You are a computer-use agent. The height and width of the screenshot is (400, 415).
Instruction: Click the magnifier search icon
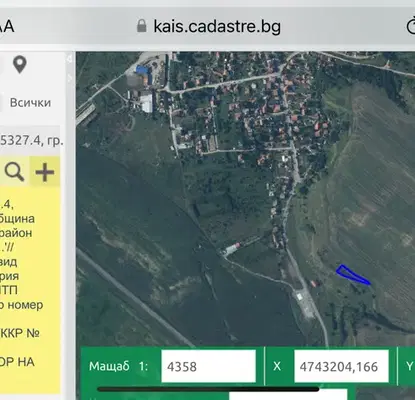click(14, 172)
